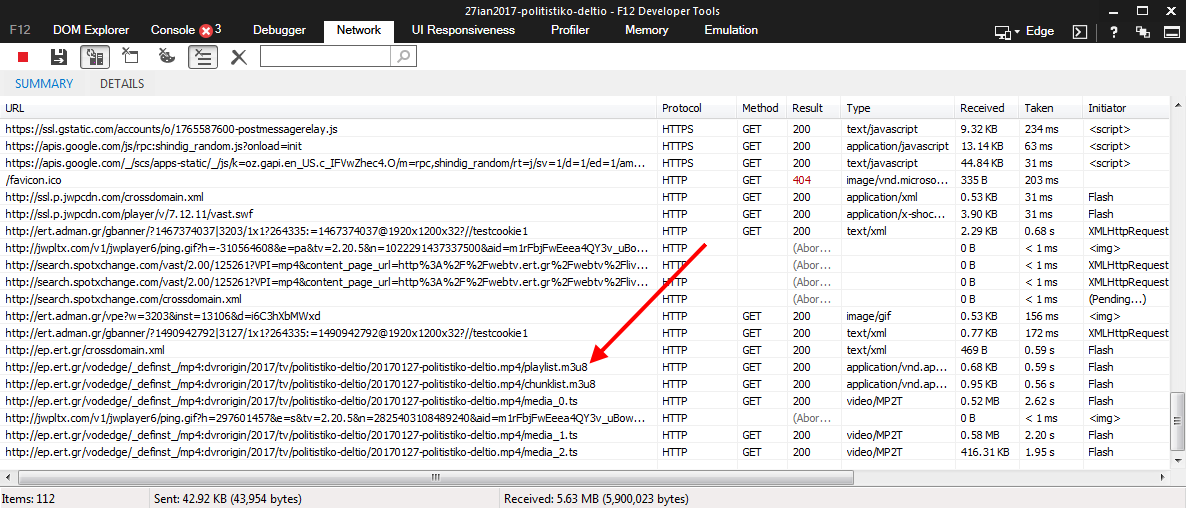Show the console pane icon
This screenshot has width=1186, height=508.
tap(1081, 32)
